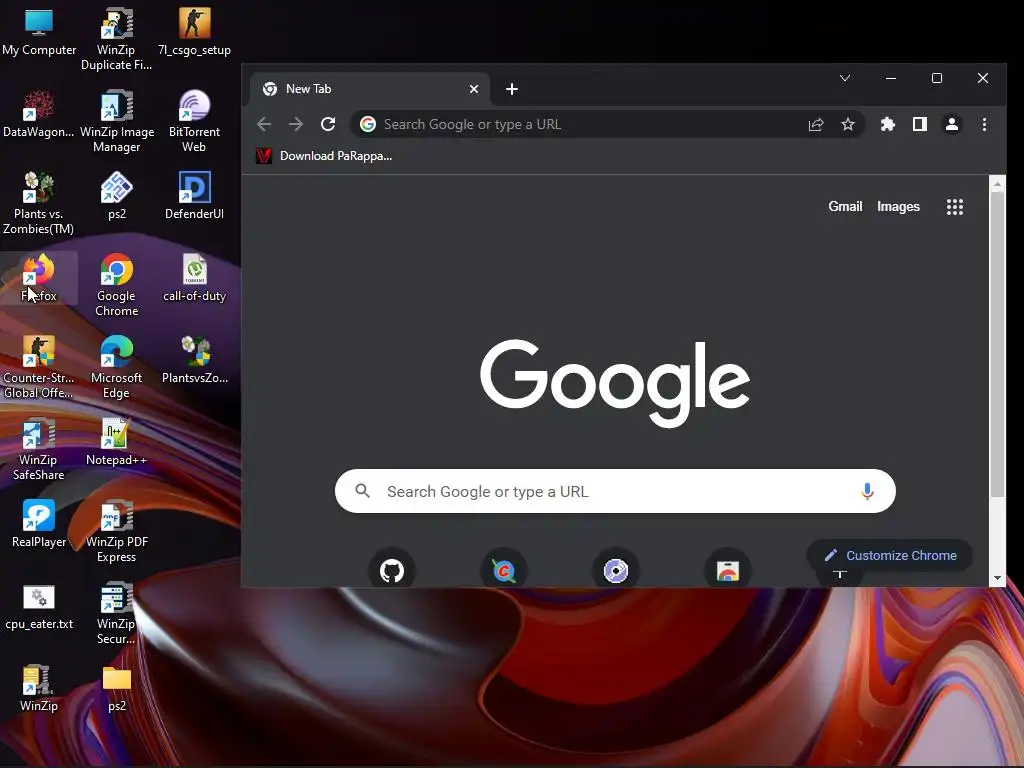The image size is (1024, 768).
Task: Minimize the Chrome window
Action: point(891,78)
